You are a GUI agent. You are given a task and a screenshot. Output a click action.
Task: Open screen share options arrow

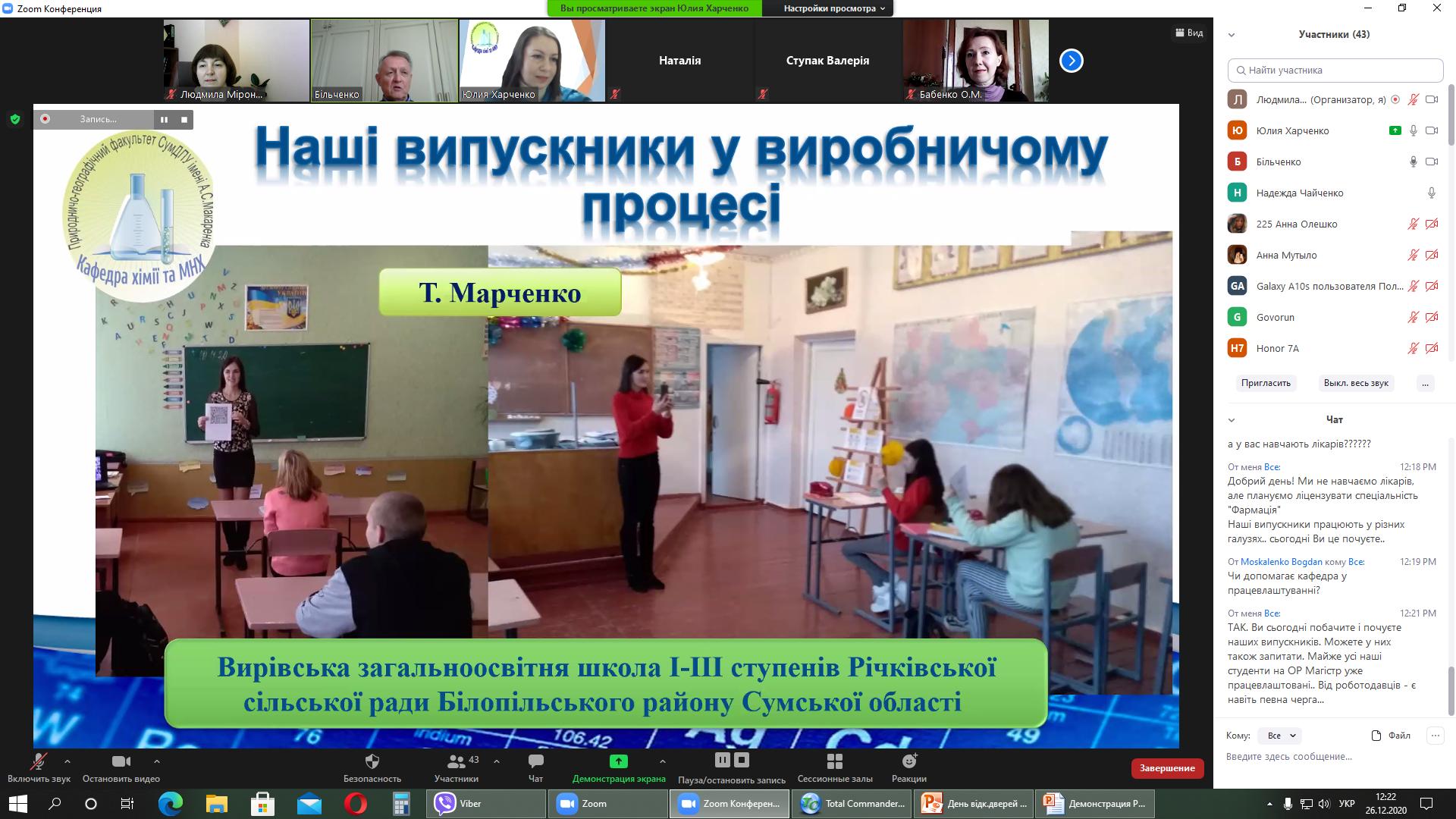point(663,761)
